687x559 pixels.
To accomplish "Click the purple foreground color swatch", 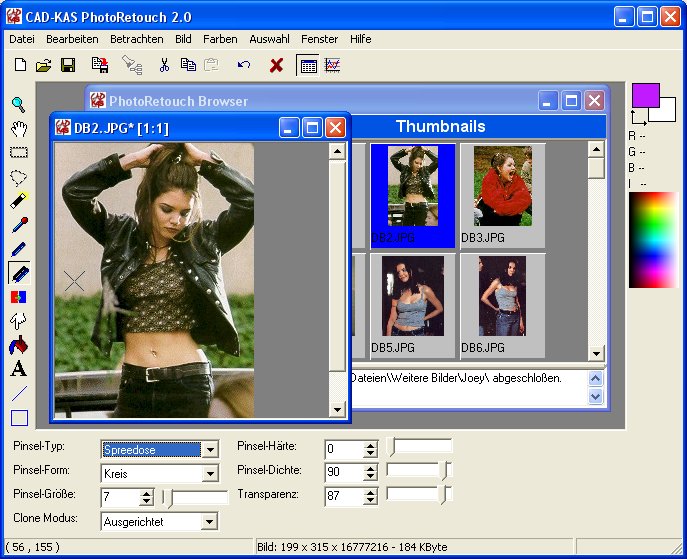I will click(x=645, y=96).
